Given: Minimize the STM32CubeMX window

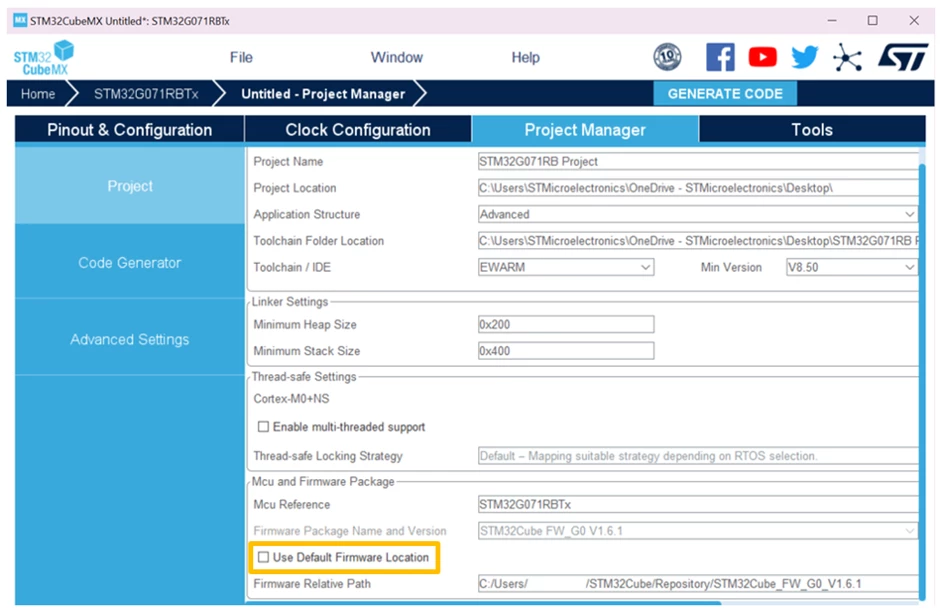Looking at the screenshot, I should pyautogui.click(x=832, y=20).
